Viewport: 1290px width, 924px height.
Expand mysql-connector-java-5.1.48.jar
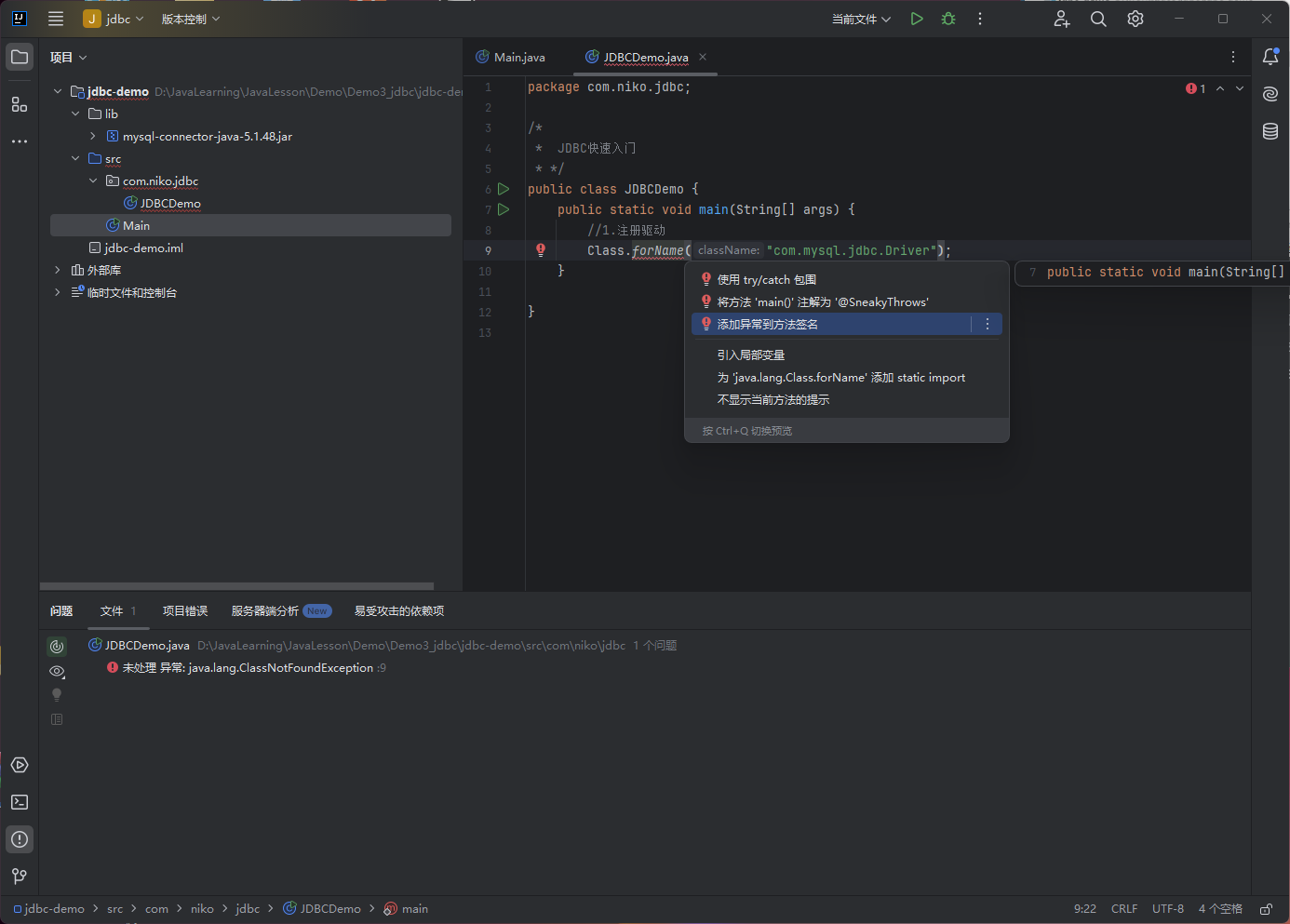click(93, 136)
